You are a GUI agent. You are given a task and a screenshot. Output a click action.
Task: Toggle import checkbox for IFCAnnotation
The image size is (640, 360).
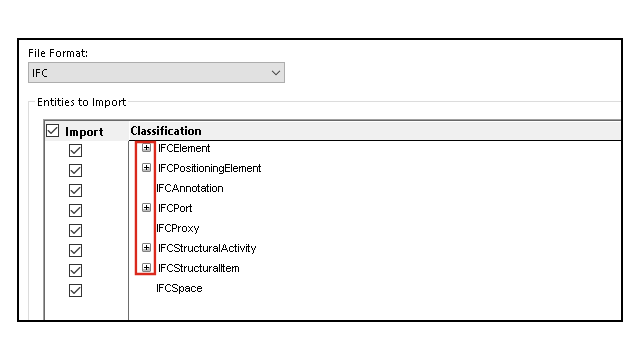pos(75,190)
